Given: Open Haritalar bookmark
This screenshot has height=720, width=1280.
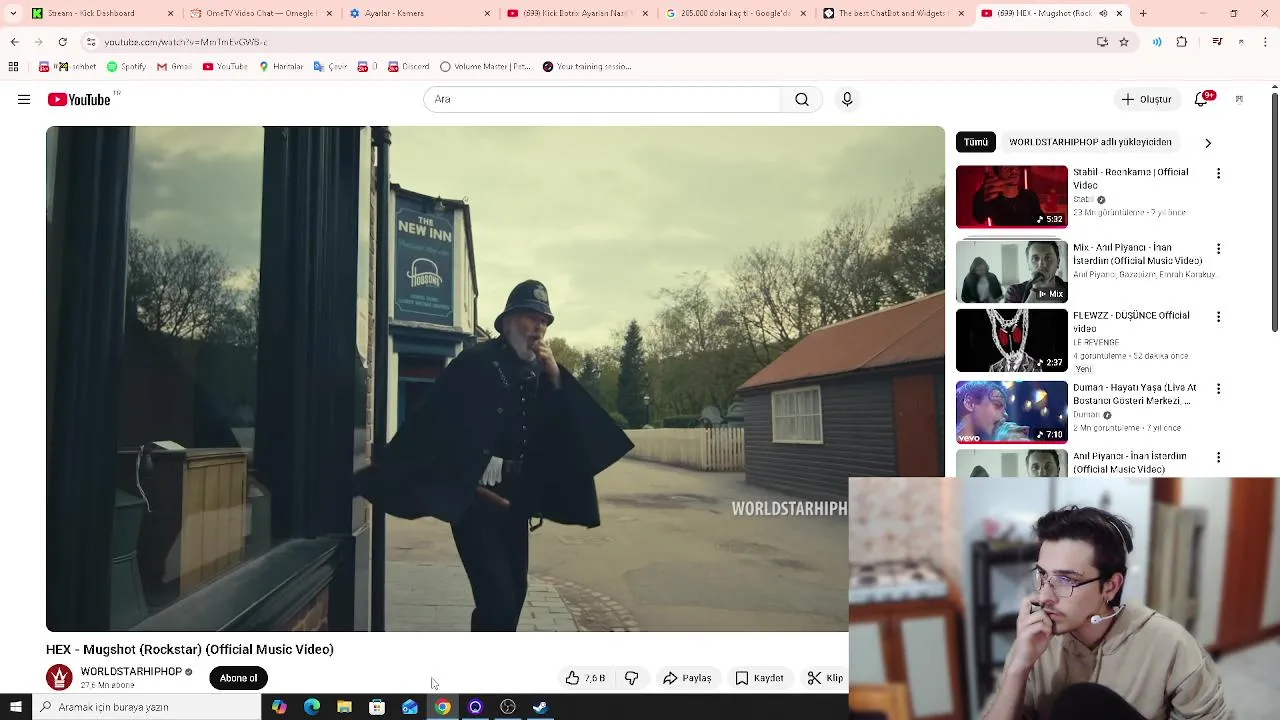Looking at the screenshot, I should tap(281, 67).
